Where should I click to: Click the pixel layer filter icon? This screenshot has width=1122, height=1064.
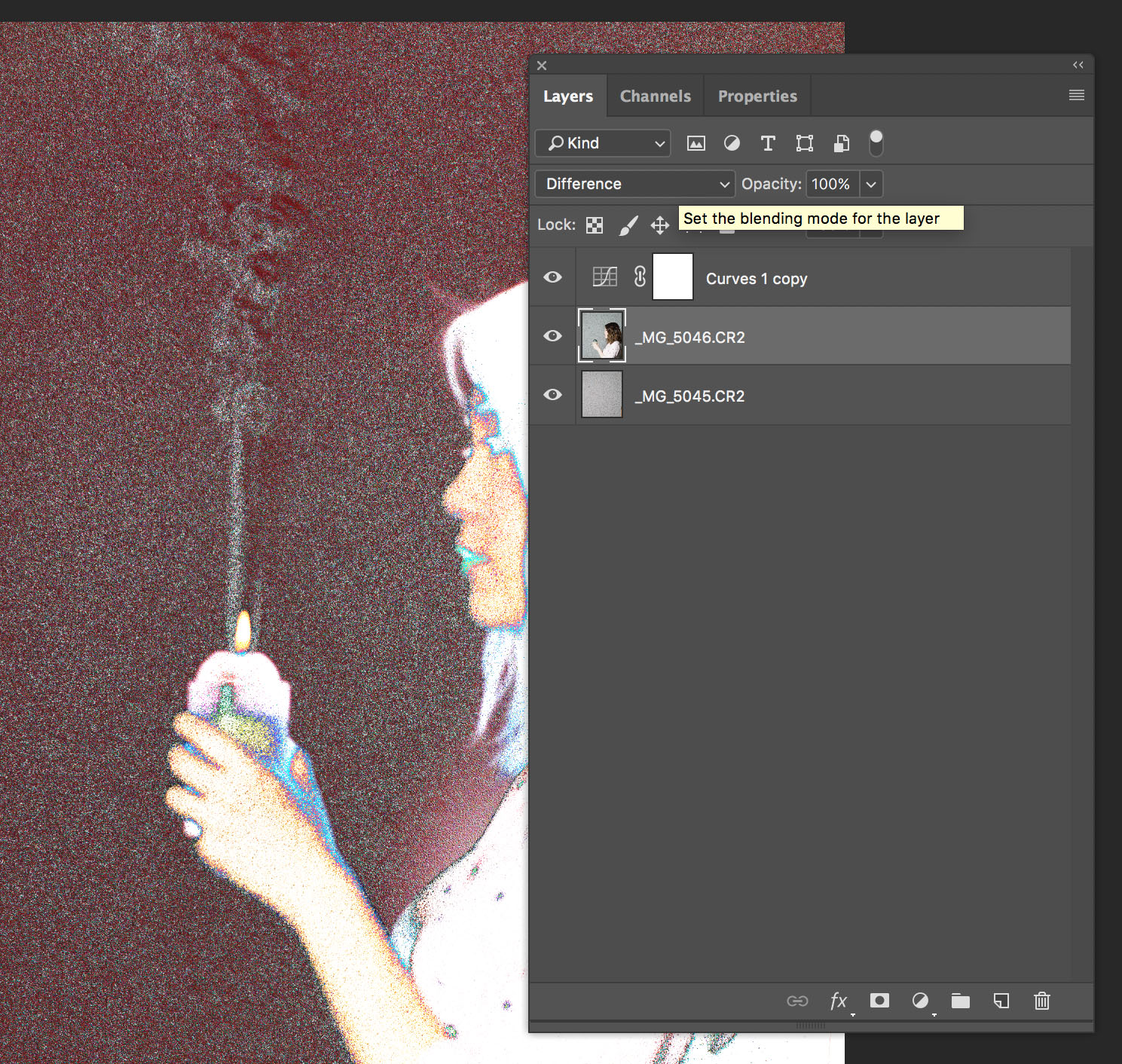[x=696, y=143]
